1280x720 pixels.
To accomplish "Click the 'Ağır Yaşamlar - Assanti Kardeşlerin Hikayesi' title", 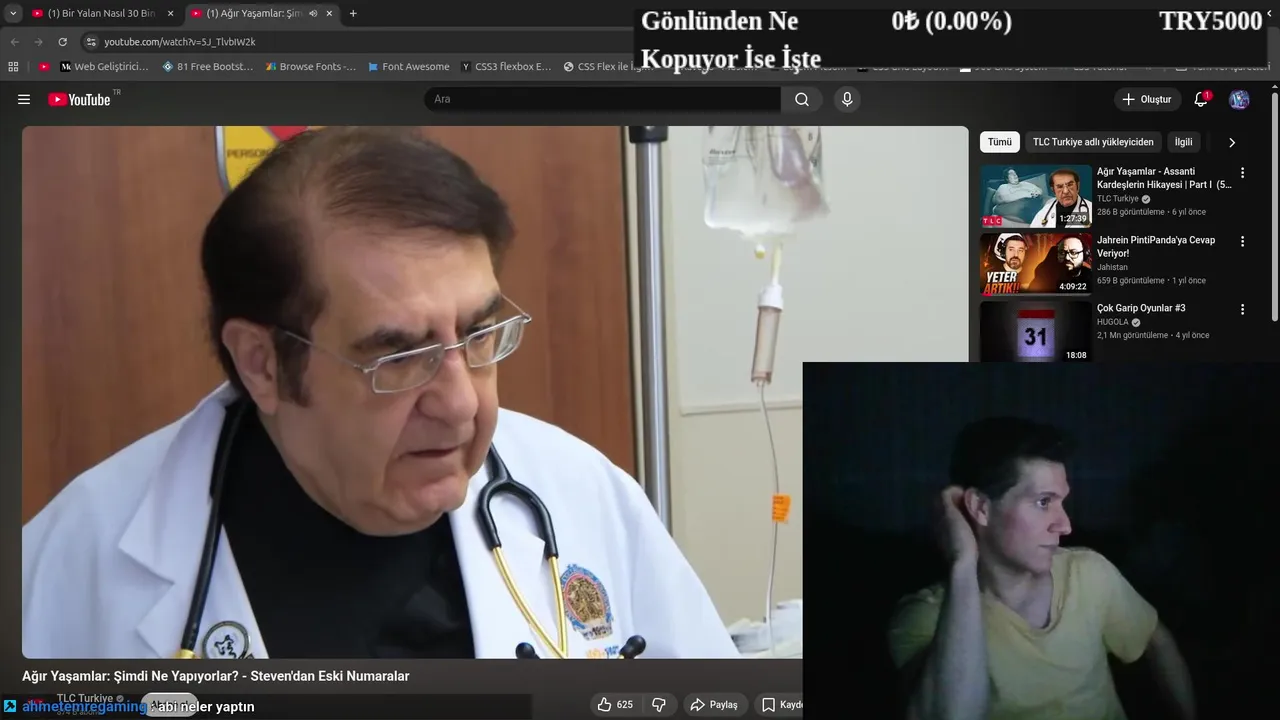I will click(1164, 178).
